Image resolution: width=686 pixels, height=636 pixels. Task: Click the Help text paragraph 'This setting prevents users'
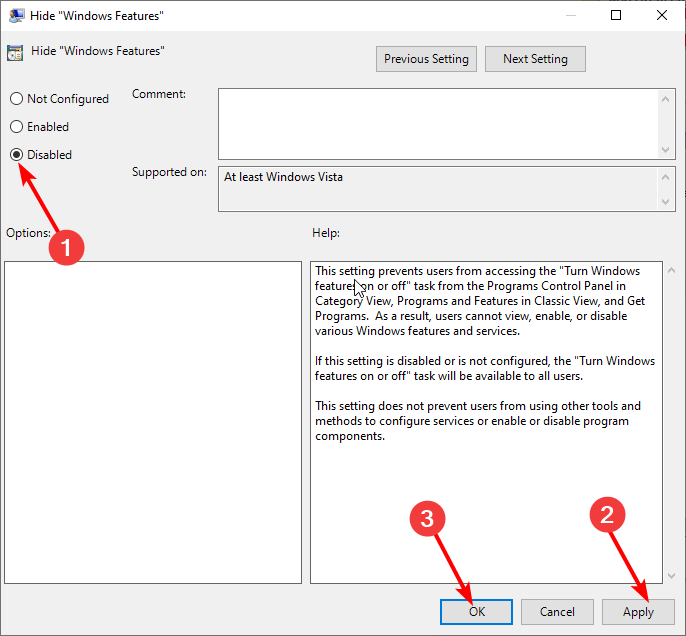click(x=480, y=301)
